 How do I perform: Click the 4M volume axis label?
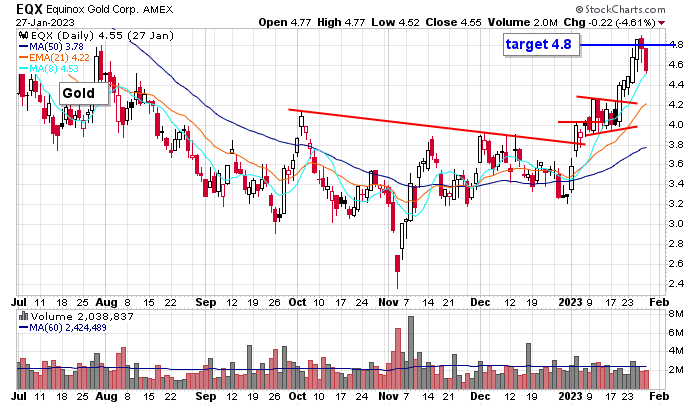click(x=676, y=351)
